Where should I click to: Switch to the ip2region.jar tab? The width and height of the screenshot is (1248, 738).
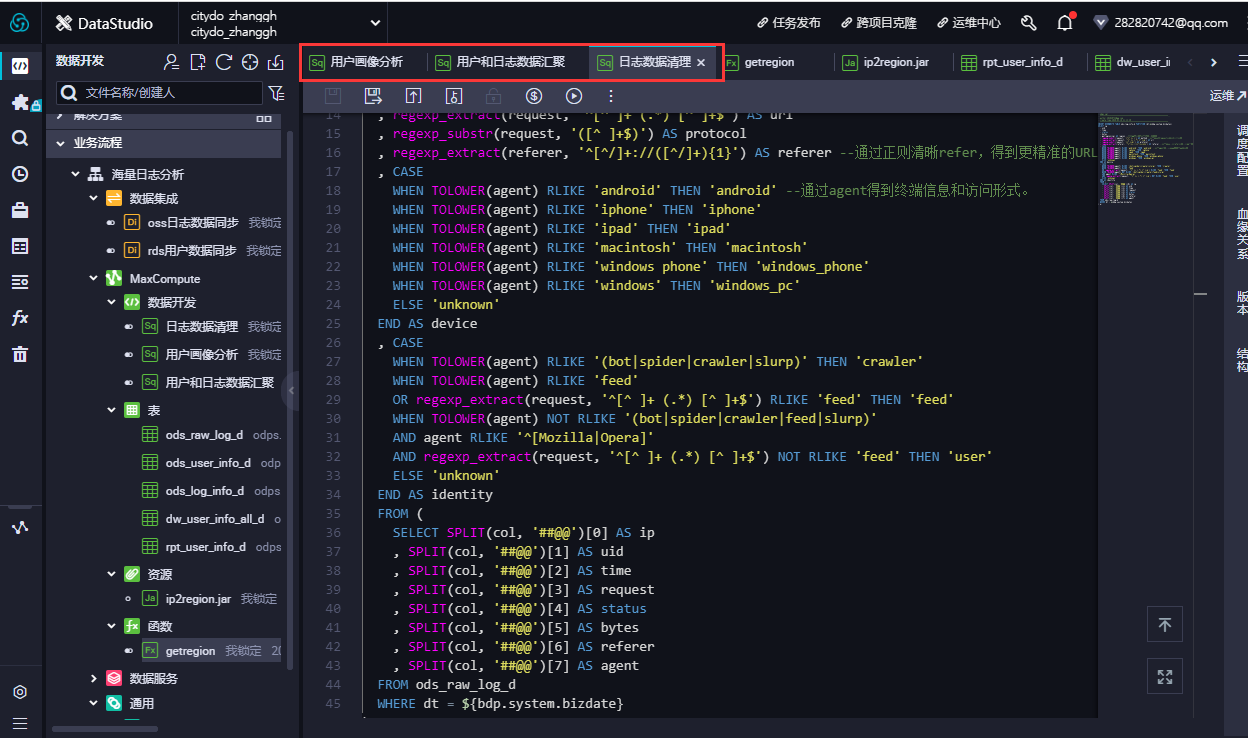click(897, 62)
